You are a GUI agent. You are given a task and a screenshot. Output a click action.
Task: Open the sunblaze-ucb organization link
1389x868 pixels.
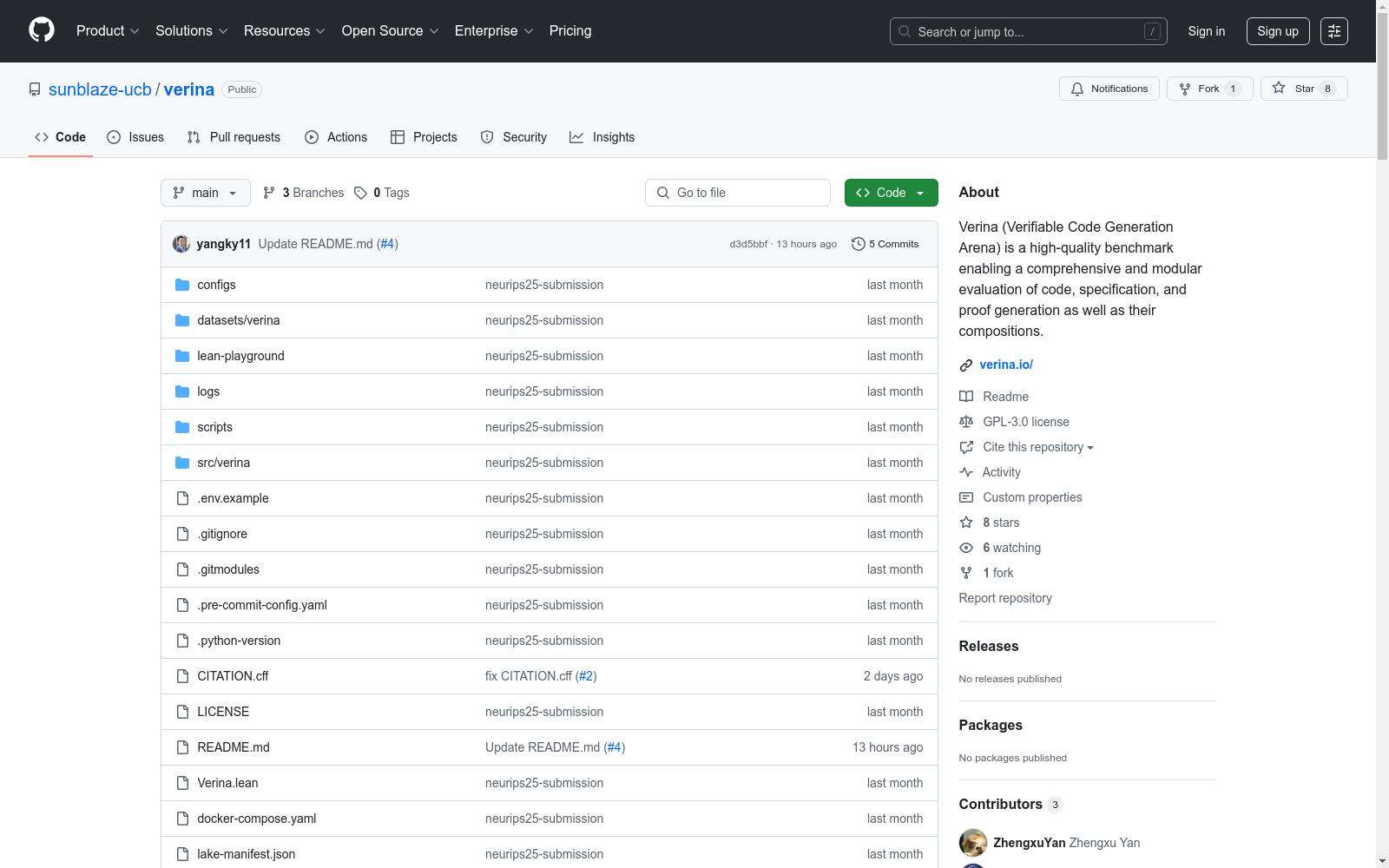[100, 89]
